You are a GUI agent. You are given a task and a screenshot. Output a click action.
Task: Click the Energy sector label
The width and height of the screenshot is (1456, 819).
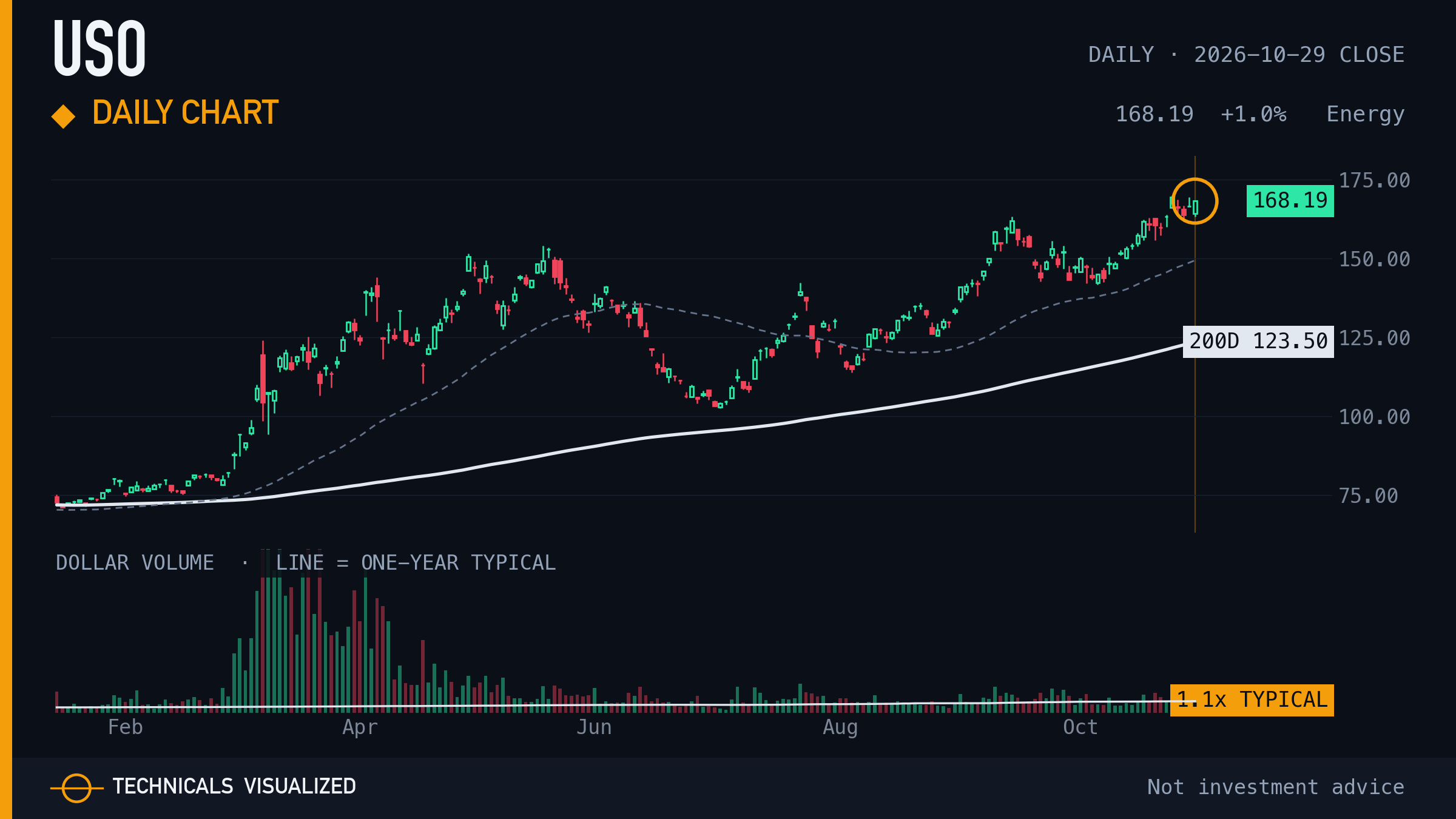[1365, 115]
